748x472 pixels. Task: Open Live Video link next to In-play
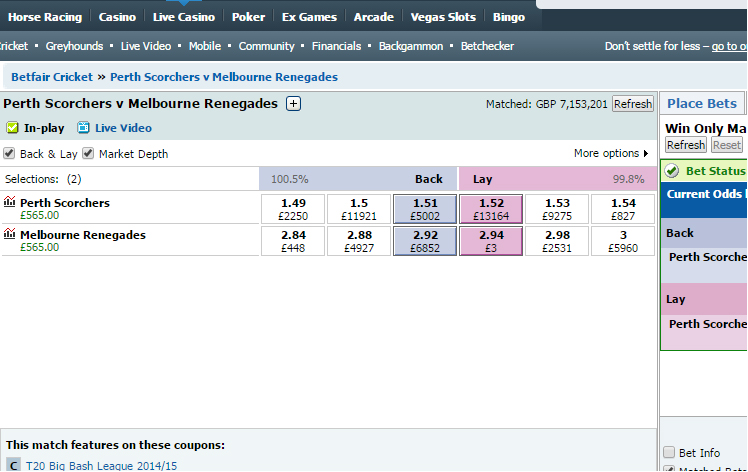pyautogui.click(x=123, y=128)
